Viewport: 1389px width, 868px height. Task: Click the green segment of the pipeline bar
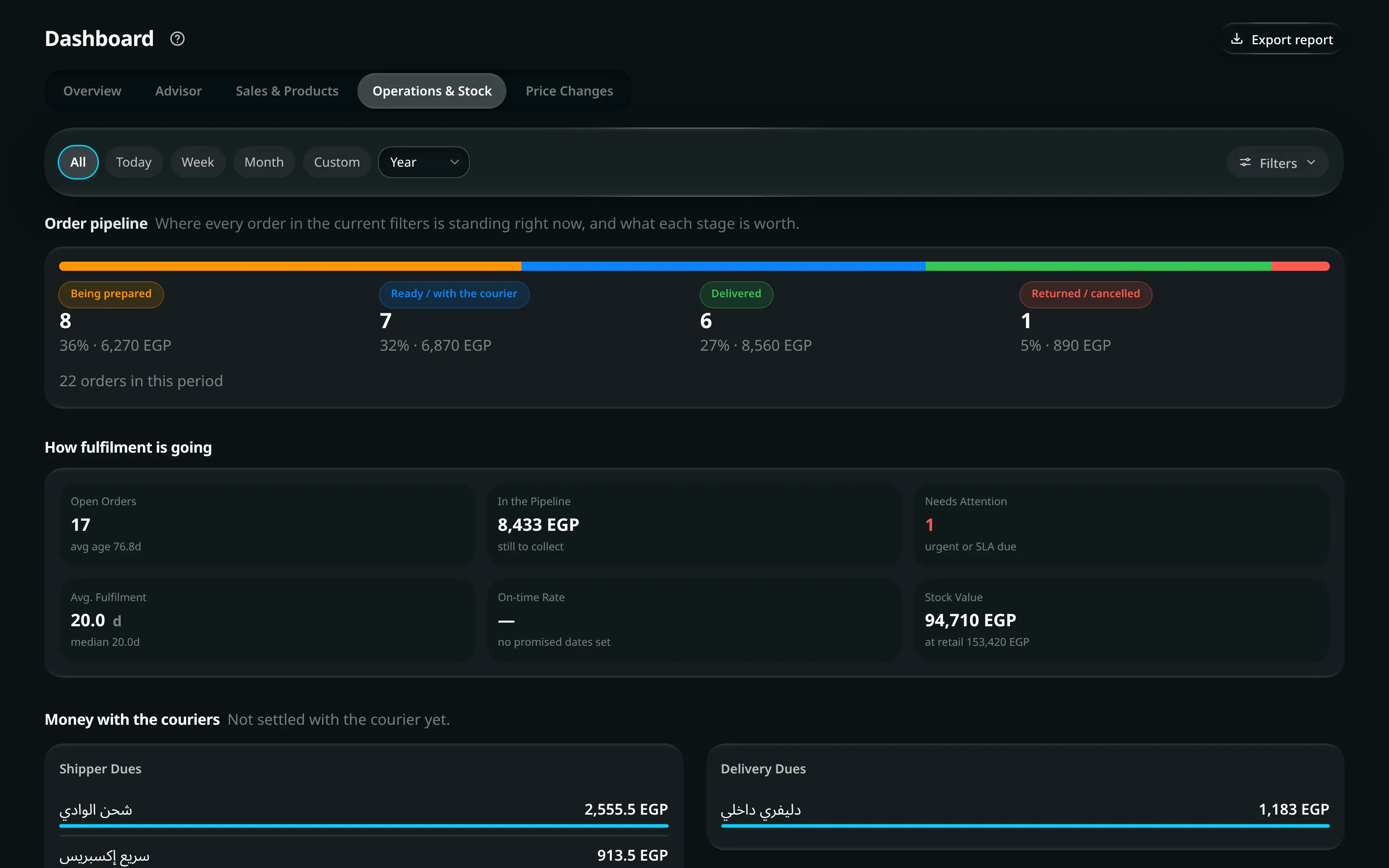1099,266
